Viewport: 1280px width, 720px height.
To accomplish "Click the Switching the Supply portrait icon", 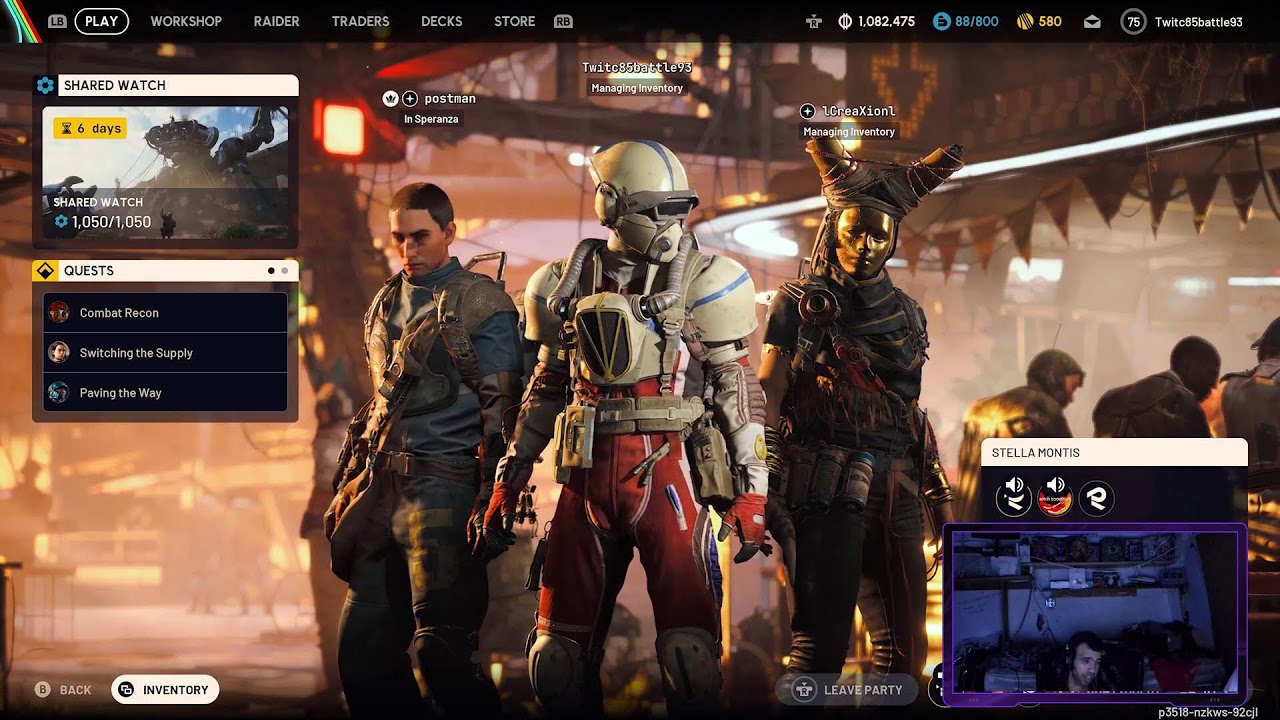I will pos(59,353).
